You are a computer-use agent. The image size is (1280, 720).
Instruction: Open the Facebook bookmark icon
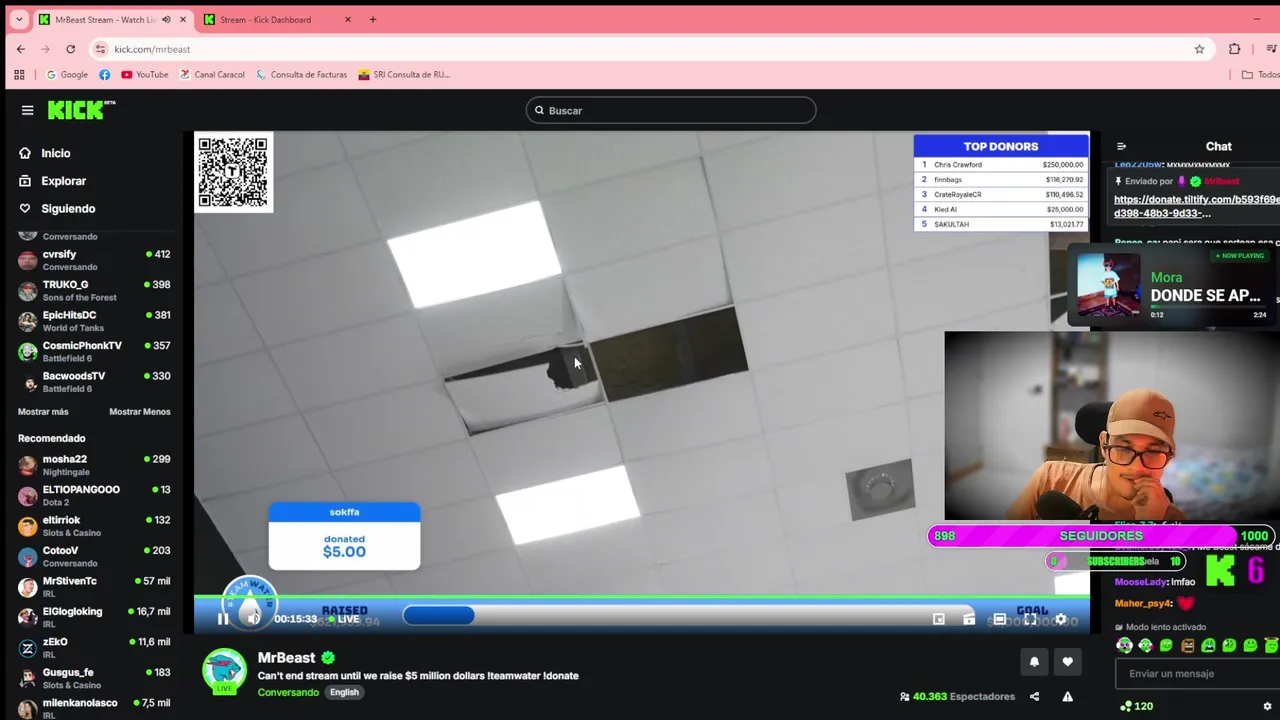click(105, 74)
